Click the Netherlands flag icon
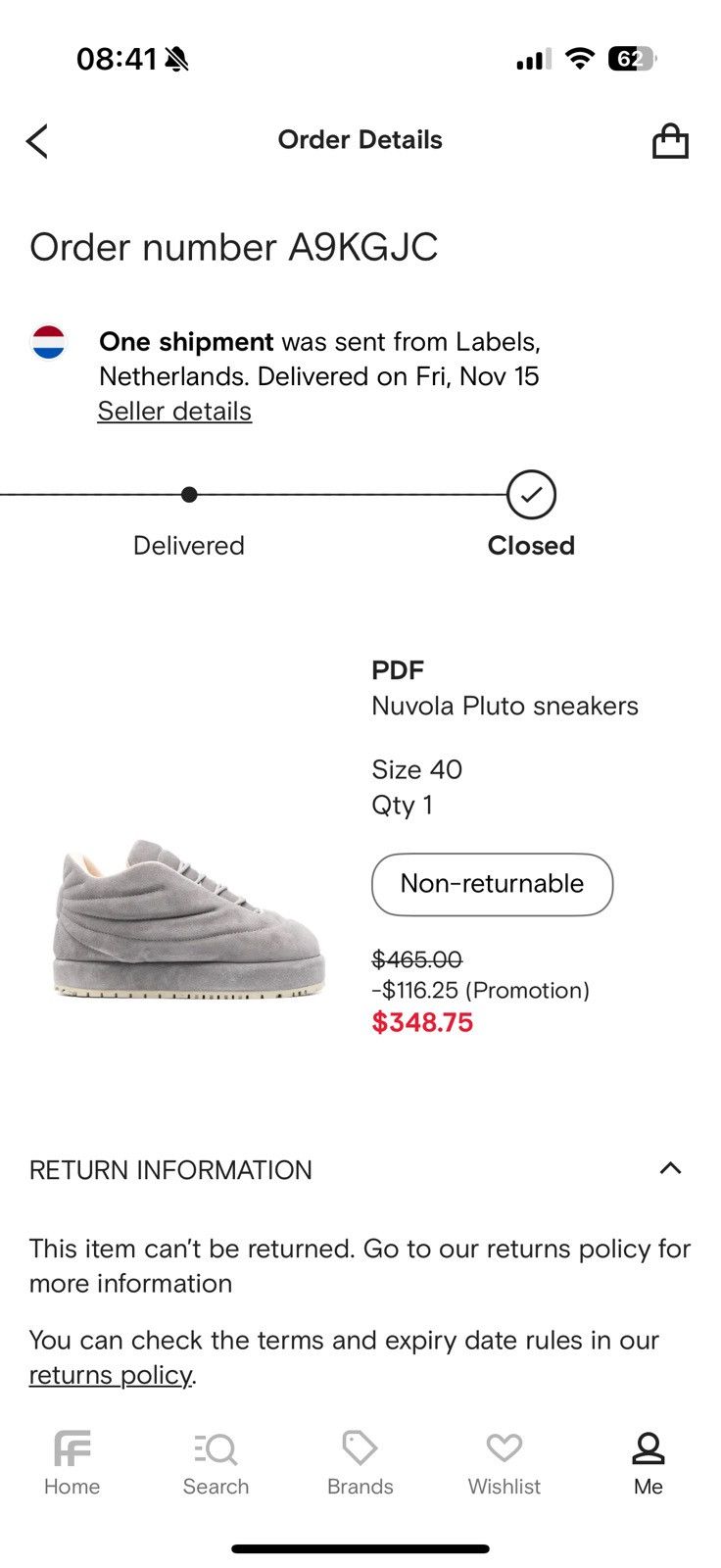The height and width of the screenshot is (1568, 721). click(48, 342)
